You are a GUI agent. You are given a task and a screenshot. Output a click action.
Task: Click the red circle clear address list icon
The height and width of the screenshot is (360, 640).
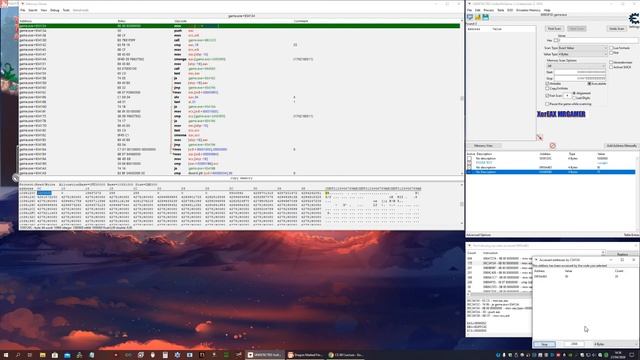(x=553, y=146)
